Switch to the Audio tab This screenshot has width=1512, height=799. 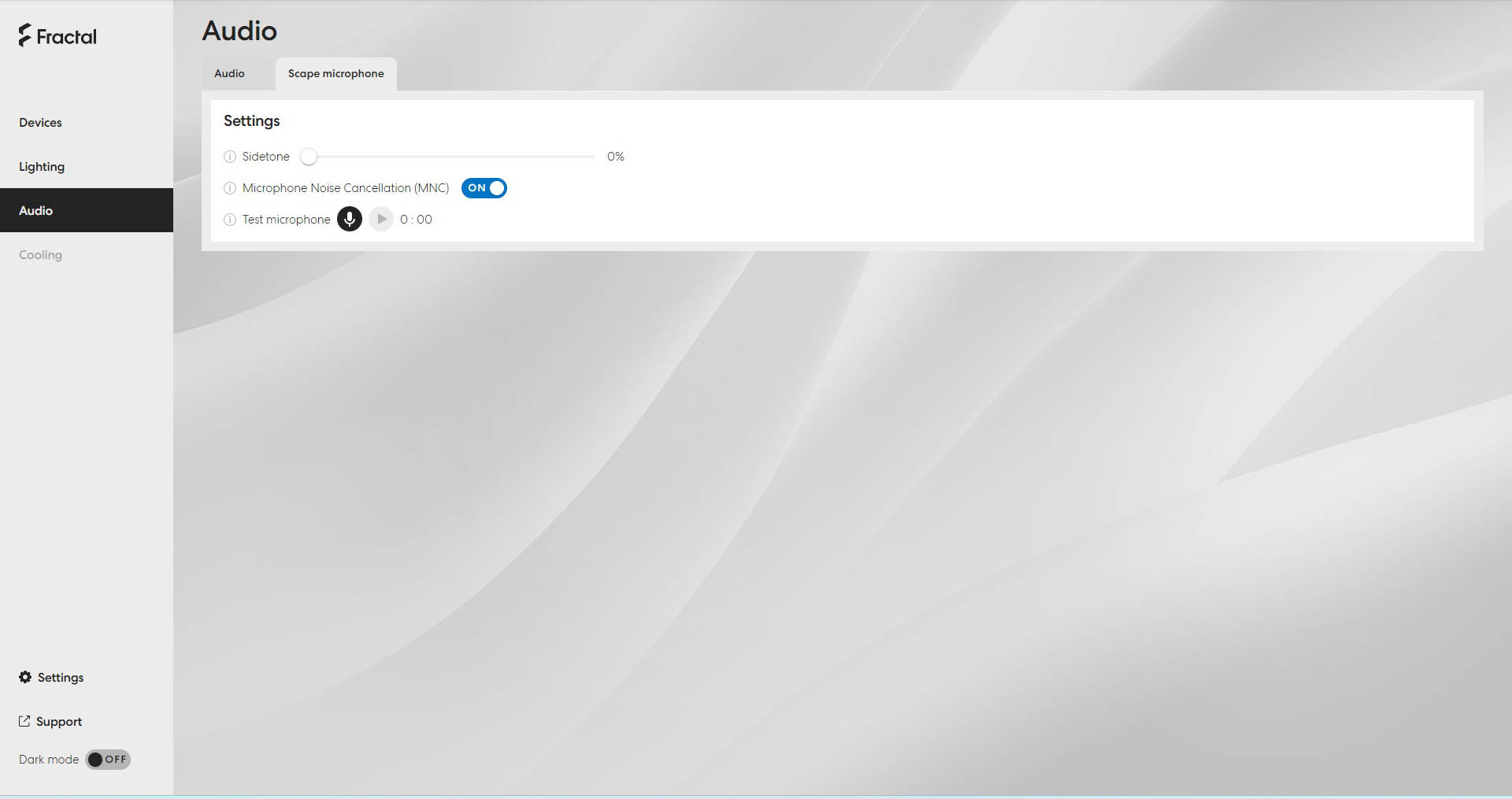coord(229,73)
